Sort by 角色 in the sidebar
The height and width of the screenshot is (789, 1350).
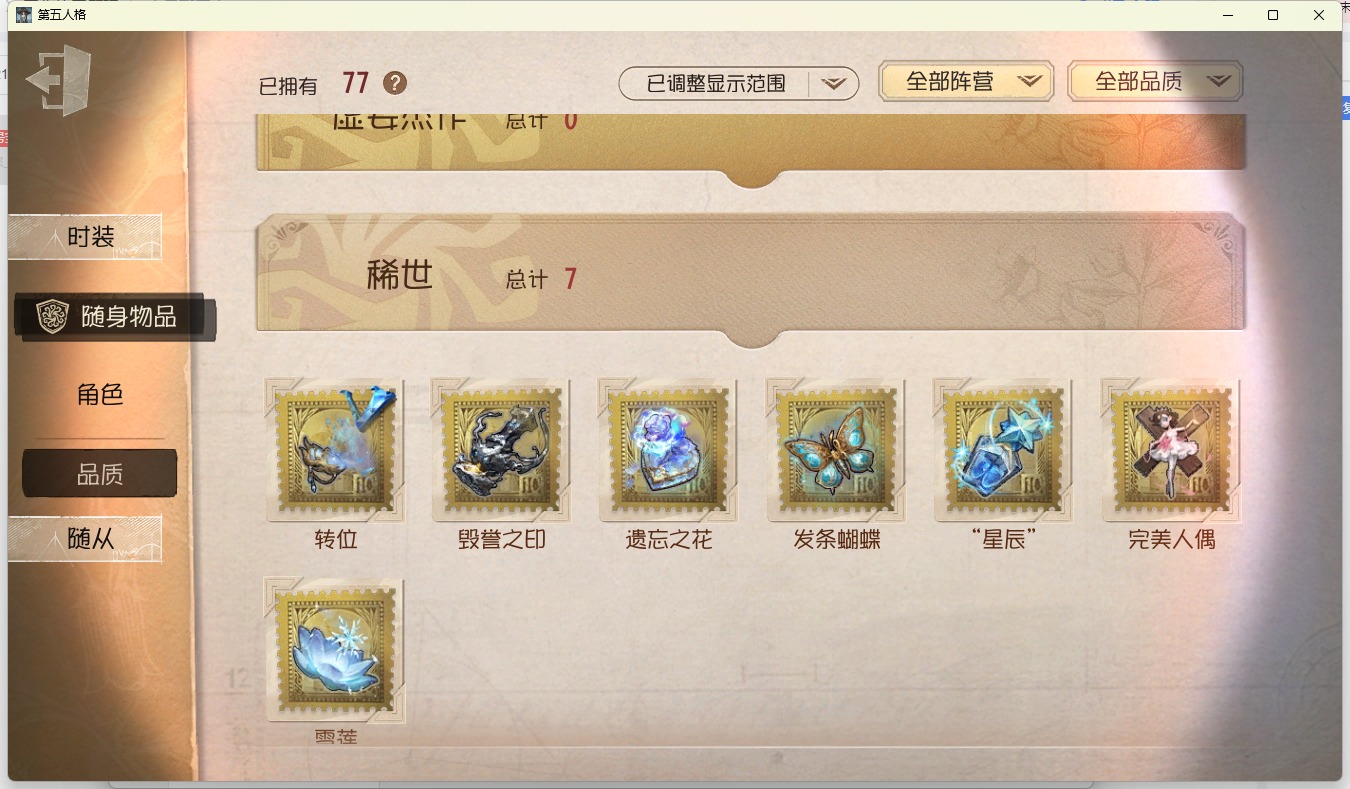100,394
